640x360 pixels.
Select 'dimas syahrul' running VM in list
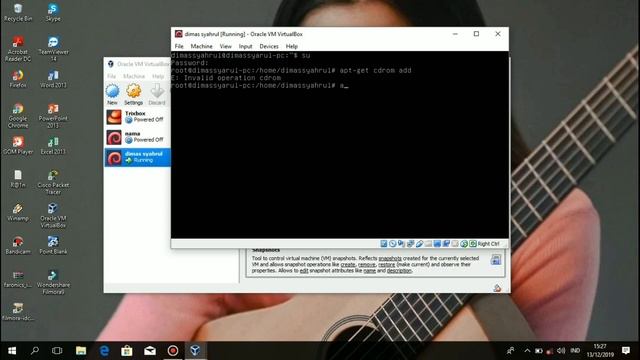(138, 157)
